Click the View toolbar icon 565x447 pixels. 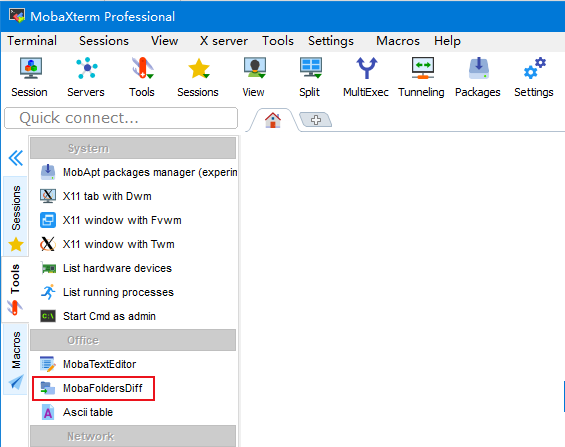click(254, 68)
